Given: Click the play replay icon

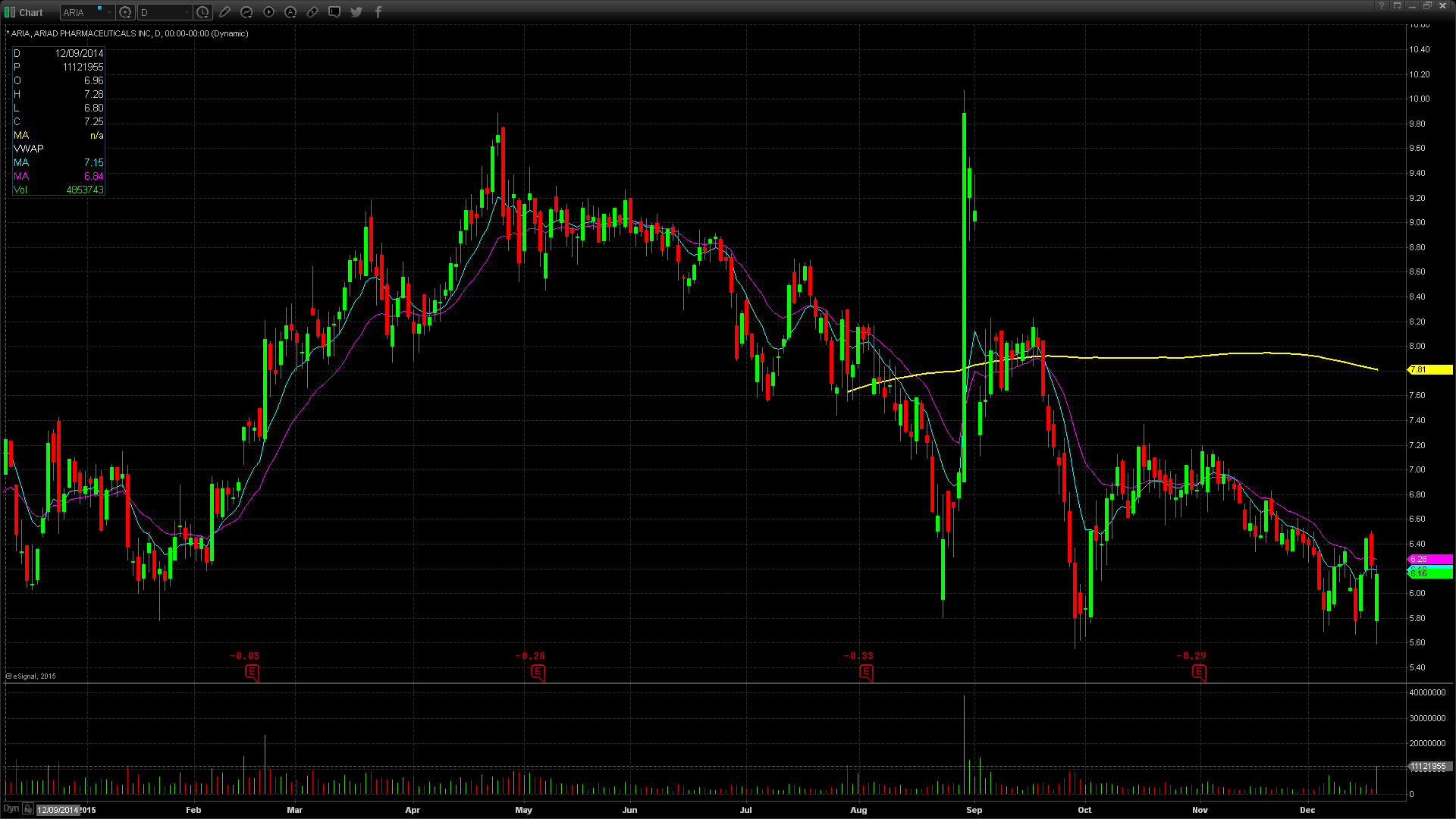Looking at the screenshot, I should click(268, 12).
